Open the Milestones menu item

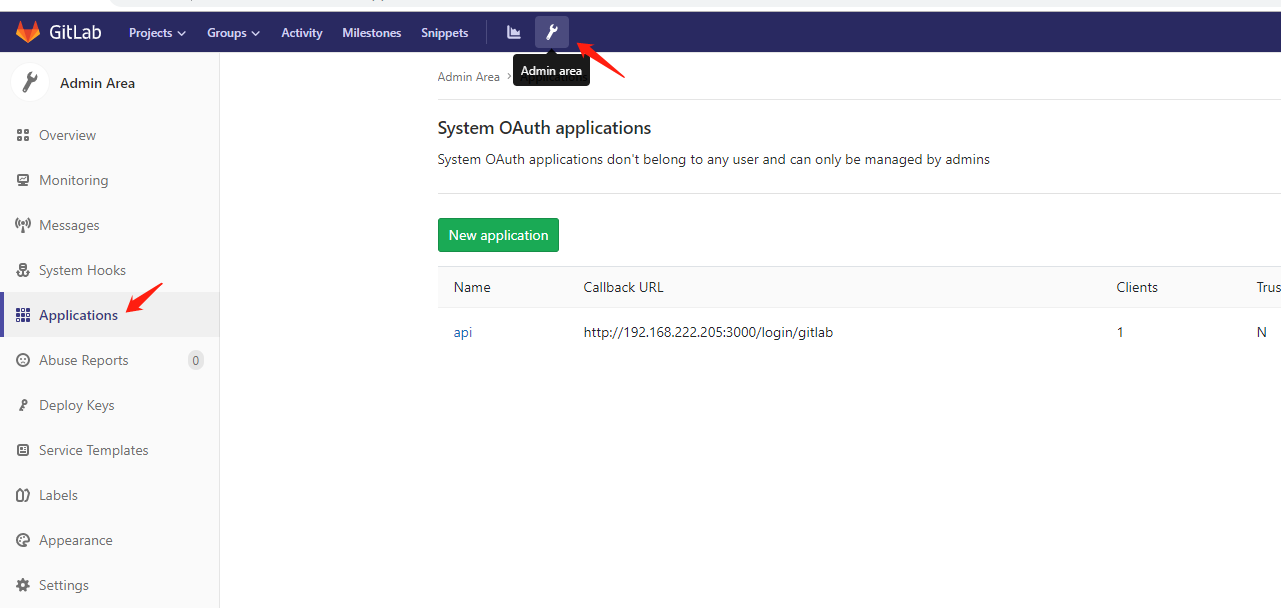371,32
